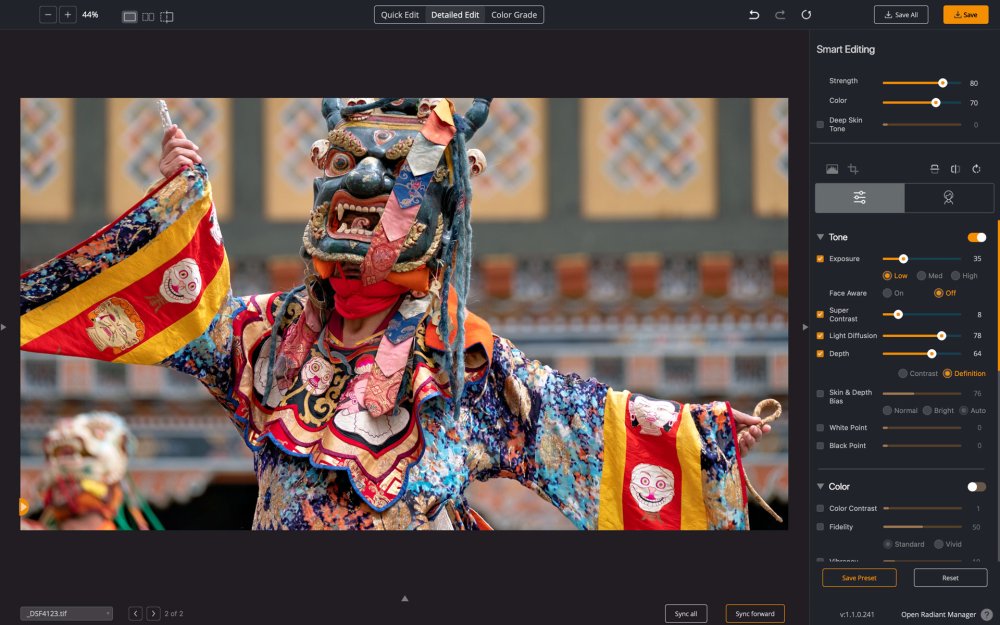Select Low exposure radio option
Screen dimensions: 1000x625
[886, 276]
